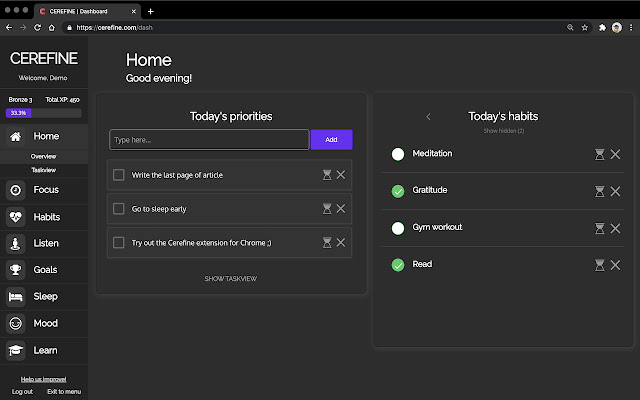Screen dimensions: 640x400
Task: Click the 33.3% XP progress bar
Action: 43,113
